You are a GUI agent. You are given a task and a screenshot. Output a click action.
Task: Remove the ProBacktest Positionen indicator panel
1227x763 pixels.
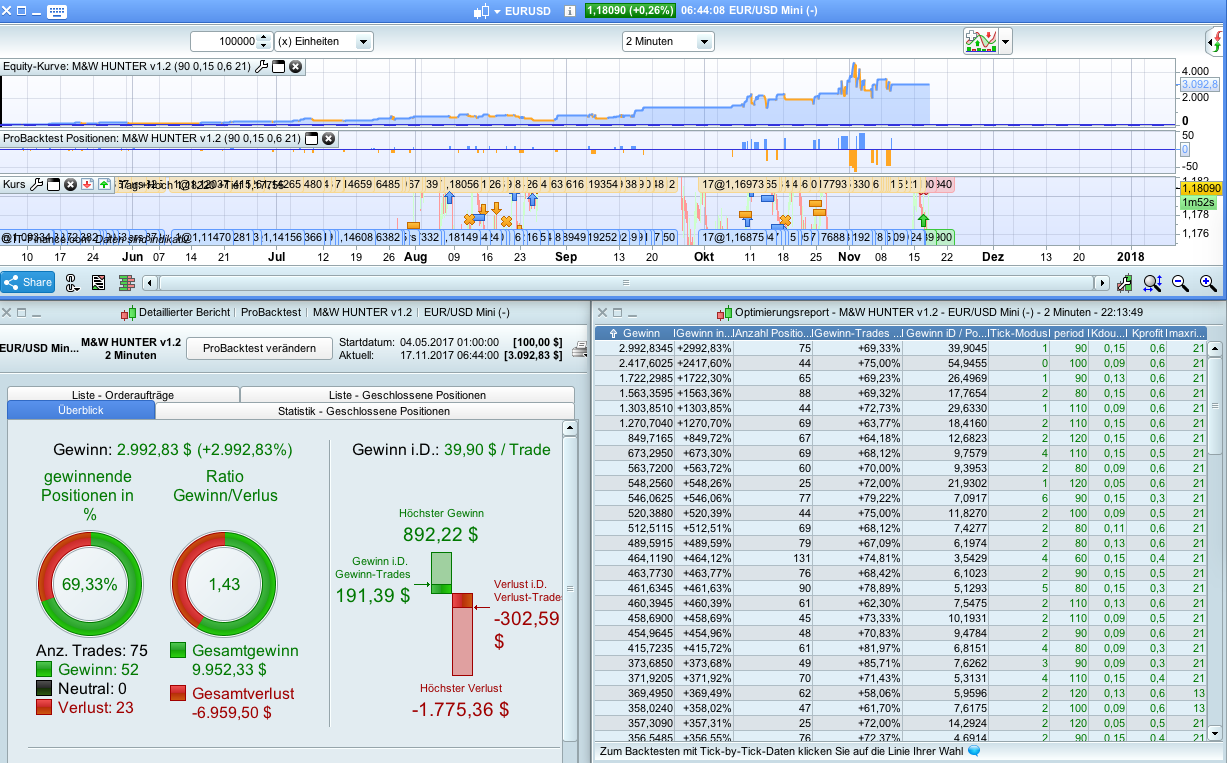(328, 138)
